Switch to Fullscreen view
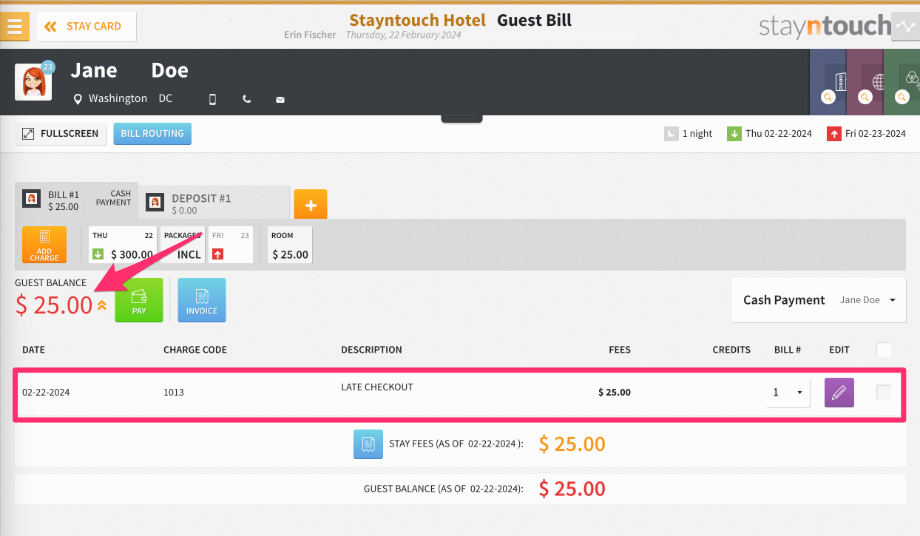The width and height of the screenshot is (920, 536). [61, 134]
